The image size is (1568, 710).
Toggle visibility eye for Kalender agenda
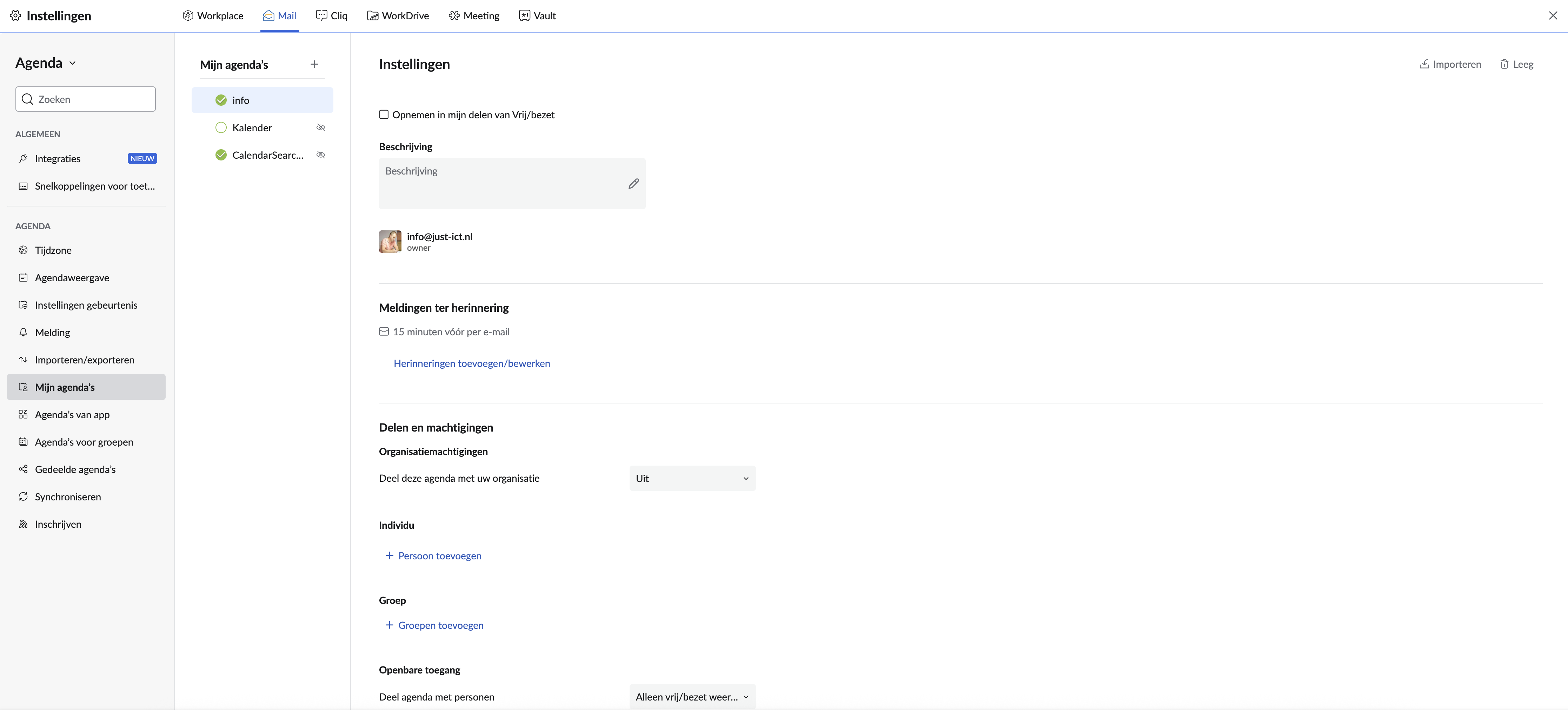click(x=321, y=128)
